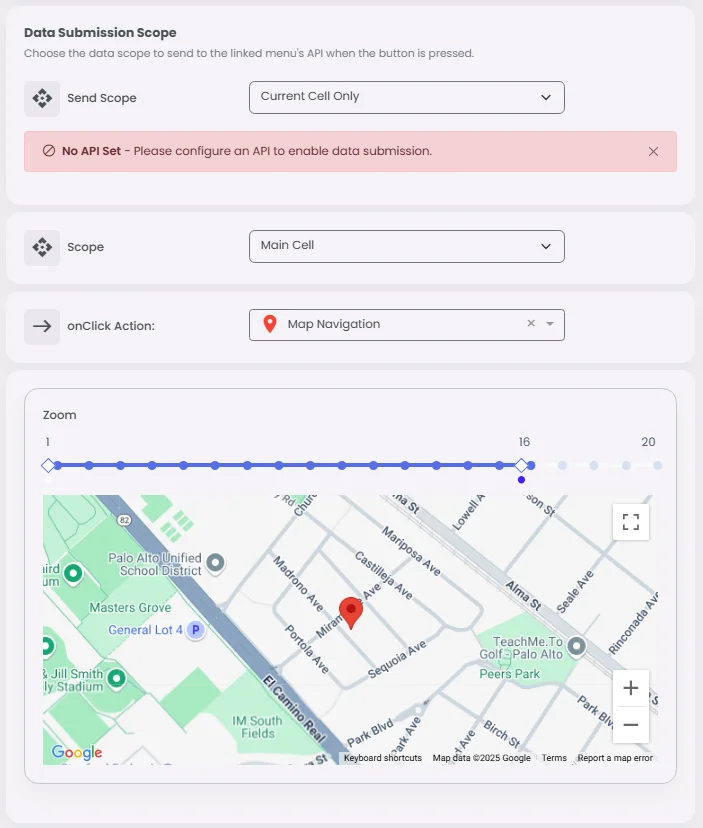This screenshot has height=828, width=703.
Task: Zoom in the map with plus button
Action: [x=630, y=688]
